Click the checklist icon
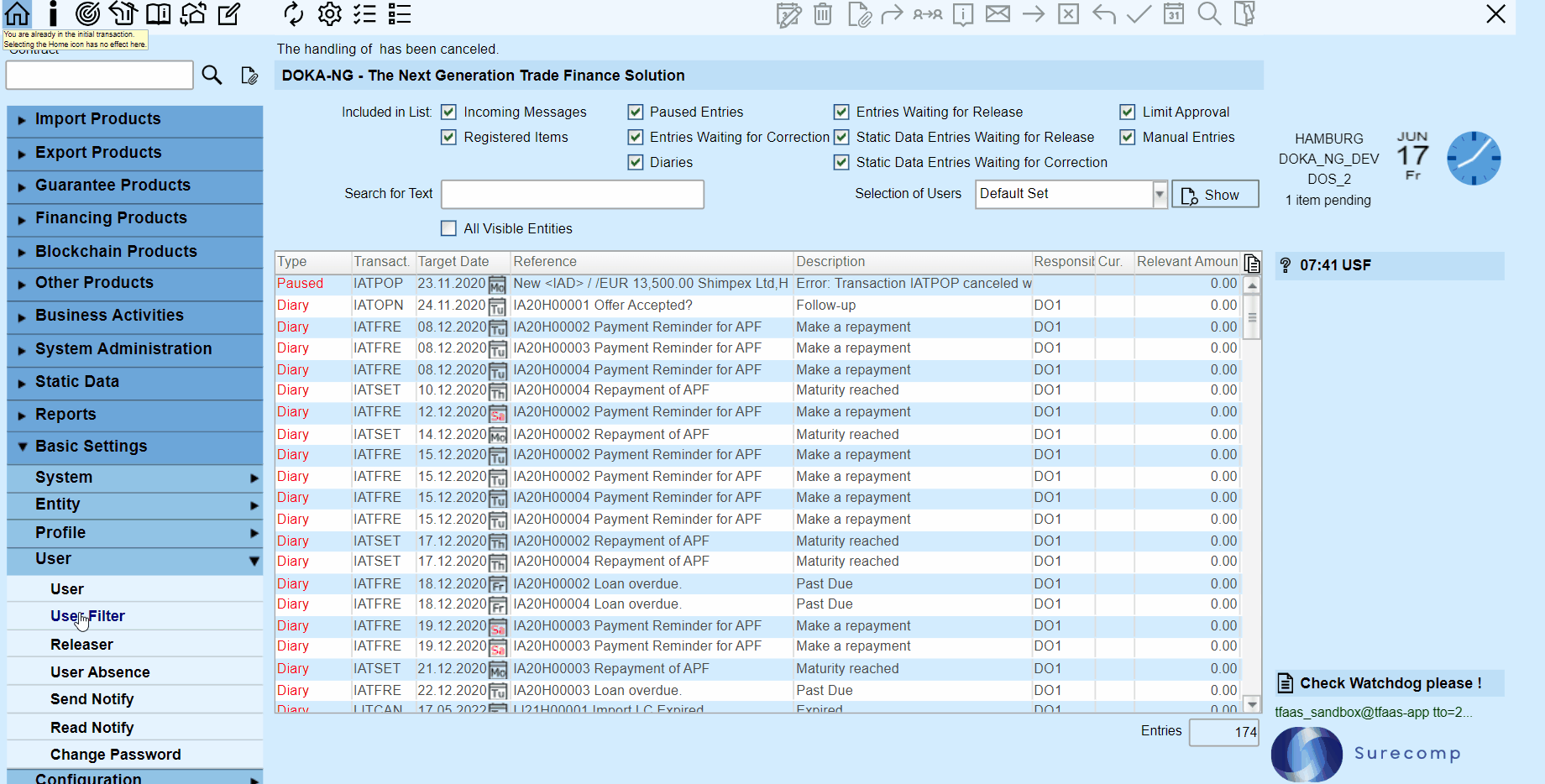The width and height of the screenshot is (1545, 784). pos(364,13)
